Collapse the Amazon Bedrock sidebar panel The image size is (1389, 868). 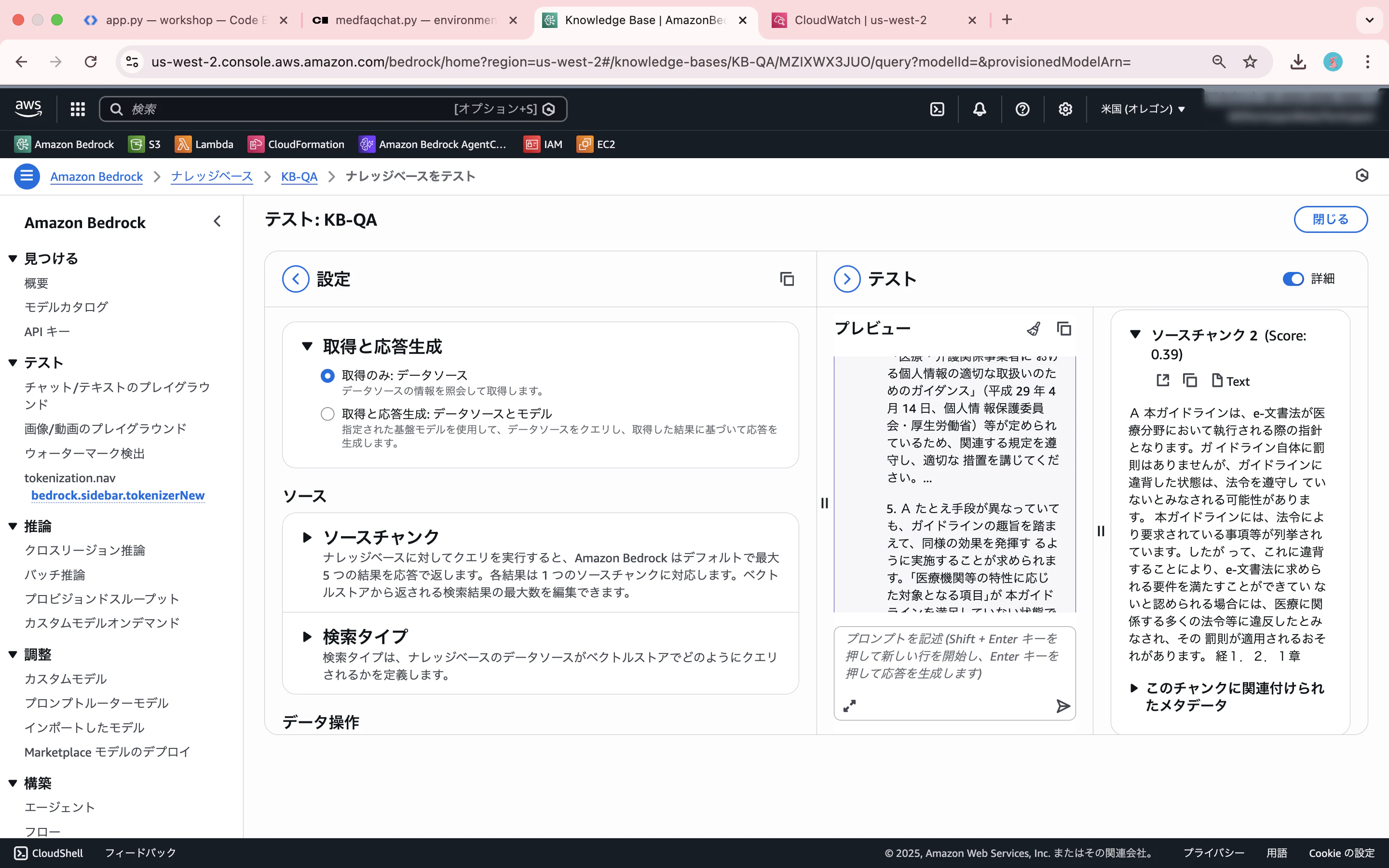(217, 222)
